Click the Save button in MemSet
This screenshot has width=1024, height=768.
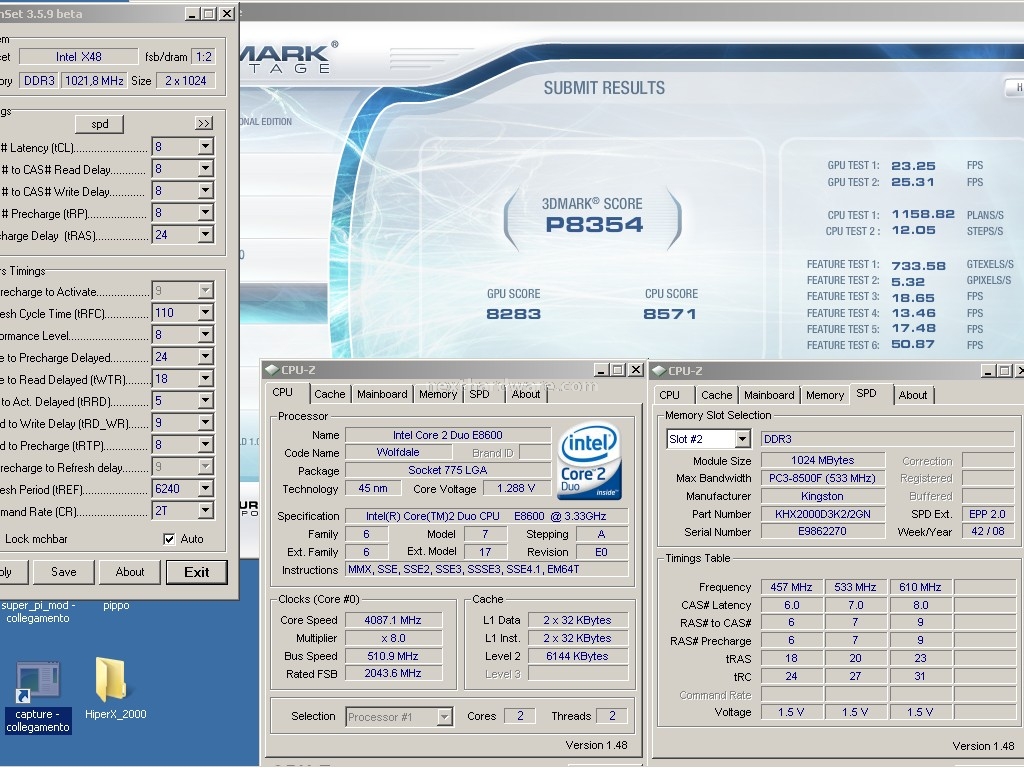tap(63, 571)
